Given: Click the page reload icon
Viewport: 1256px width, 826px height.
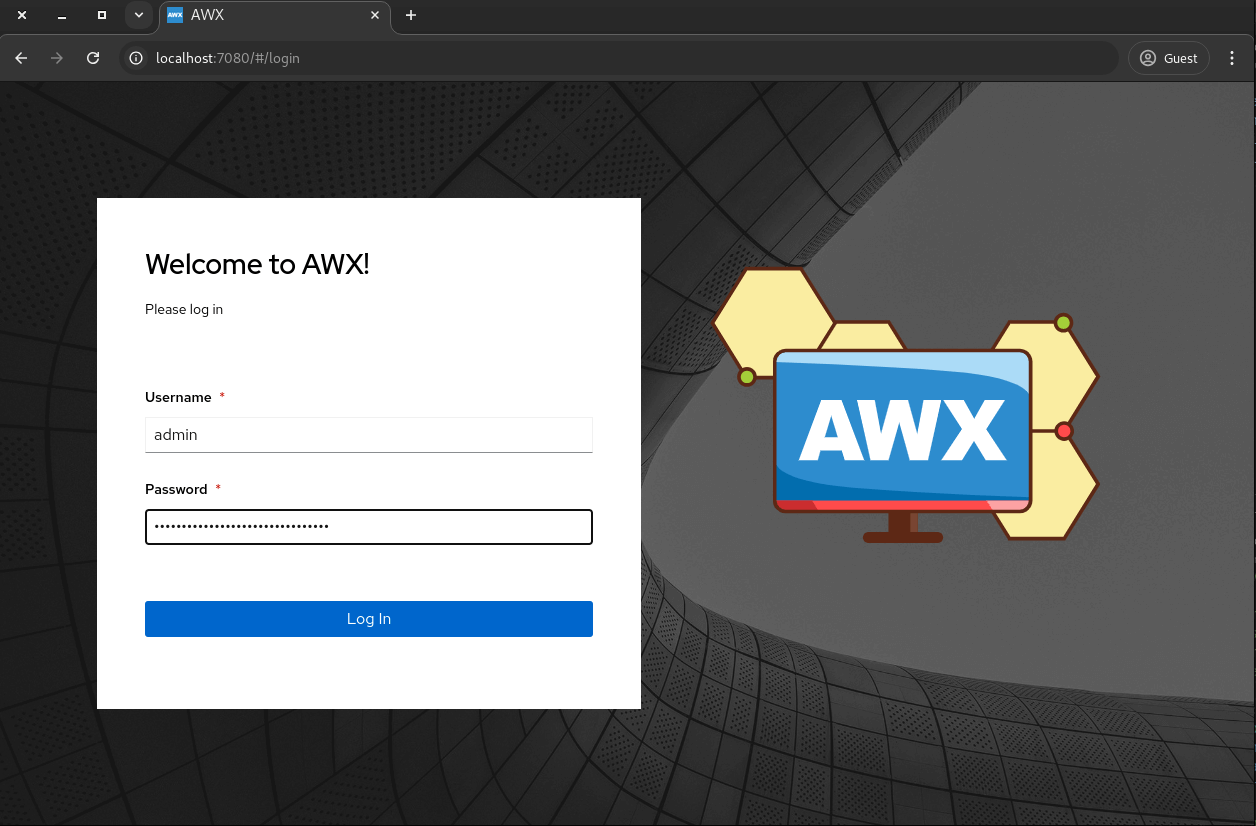Looking at the screenshot, I should click(x=92, y=57).
